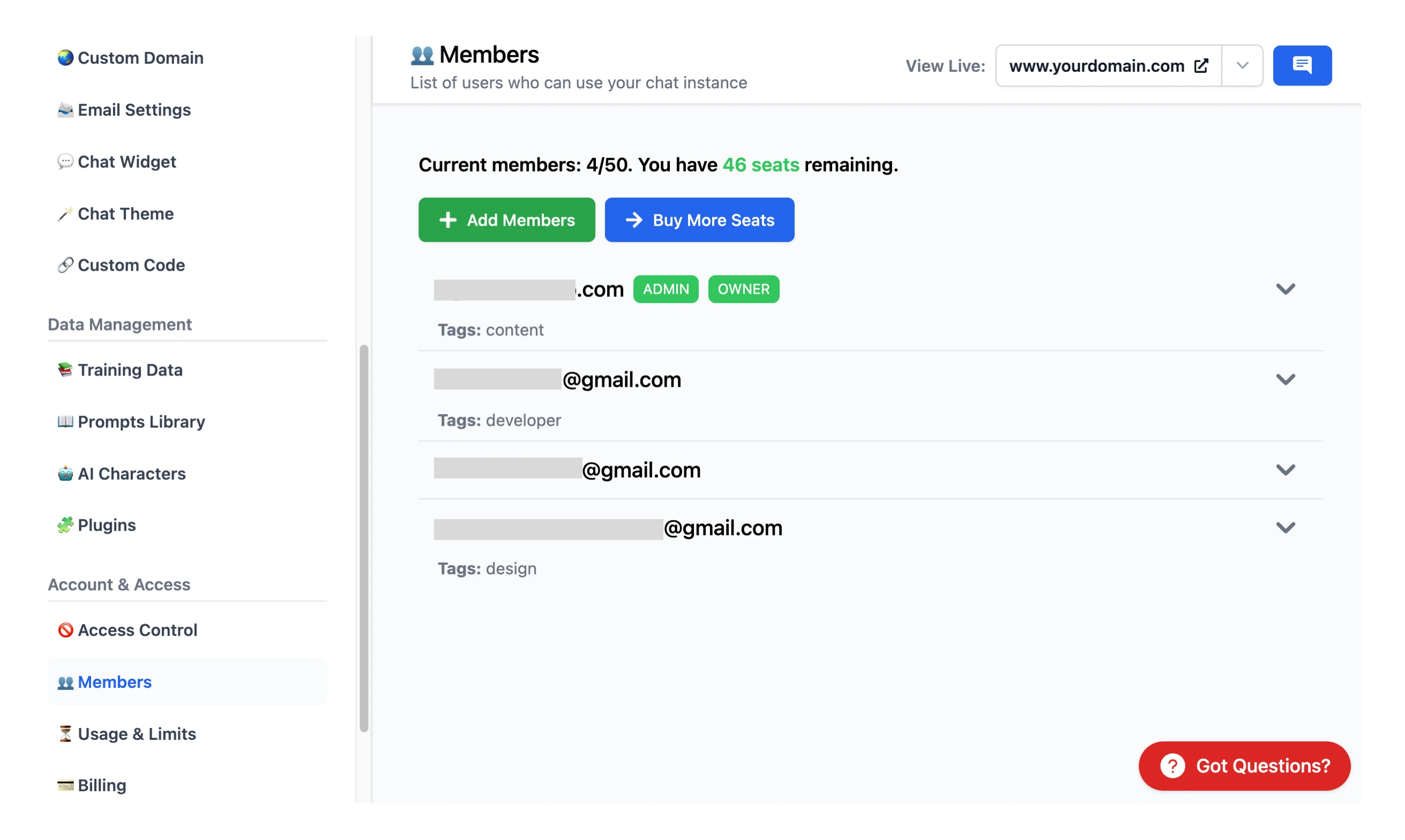Viewport: 1405px width, 840px height.
Task: Select the Custom Domain globe icon
Action: pyautogui.click(x=66, y=57)
